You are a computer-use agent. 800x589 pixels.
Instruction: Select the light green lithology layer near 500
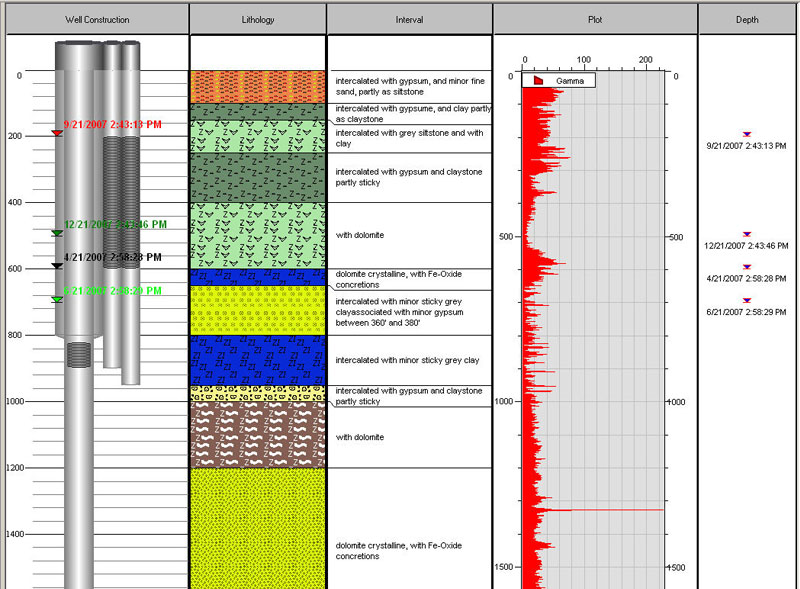tap(258, 235)
